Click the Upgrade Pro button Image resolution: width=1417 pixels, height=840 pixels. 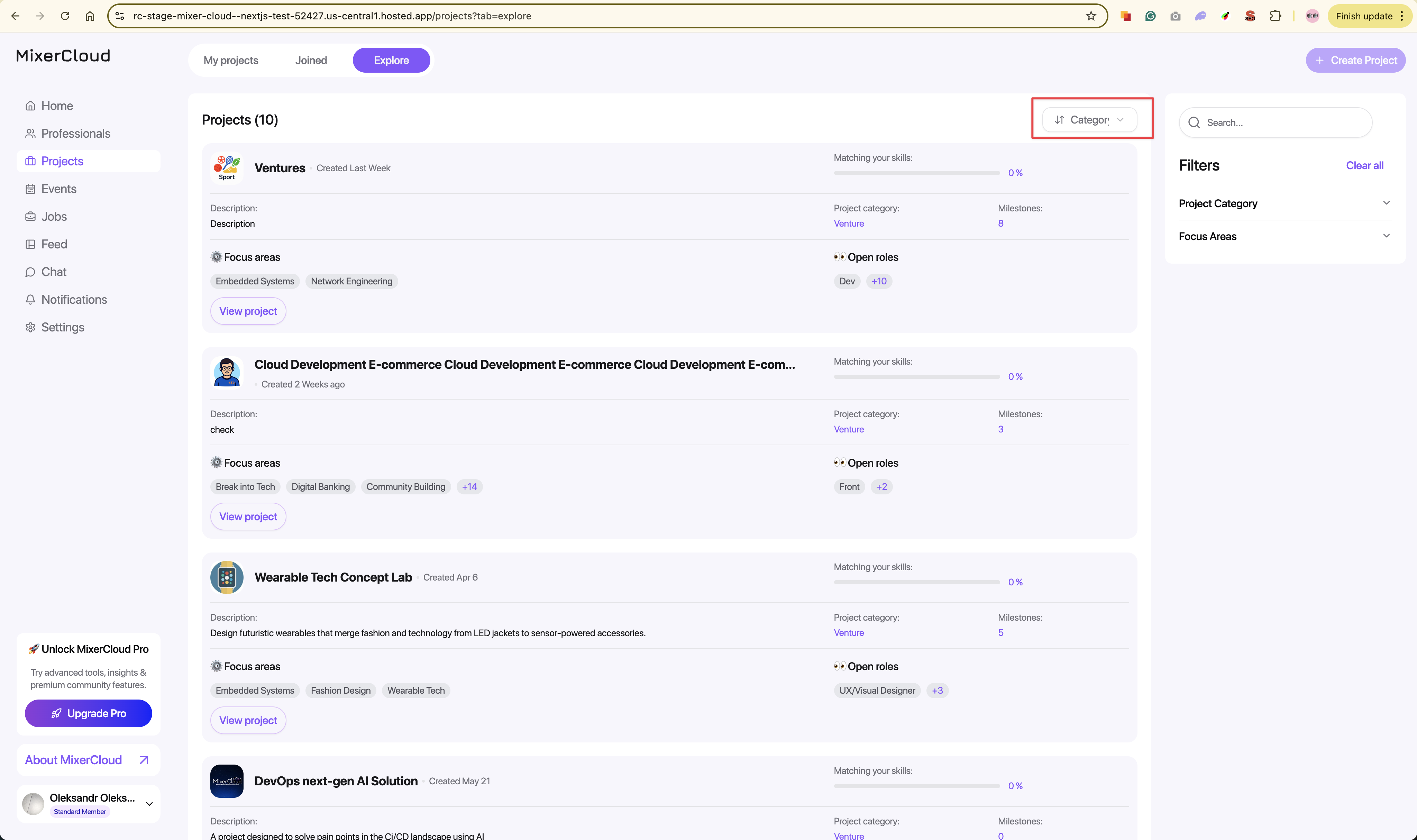[x=88, y=713]
